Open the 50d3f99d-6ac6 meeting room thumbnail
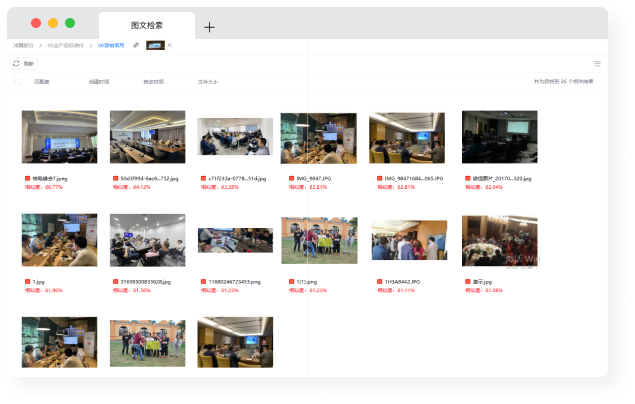 (x=147, y=137)
